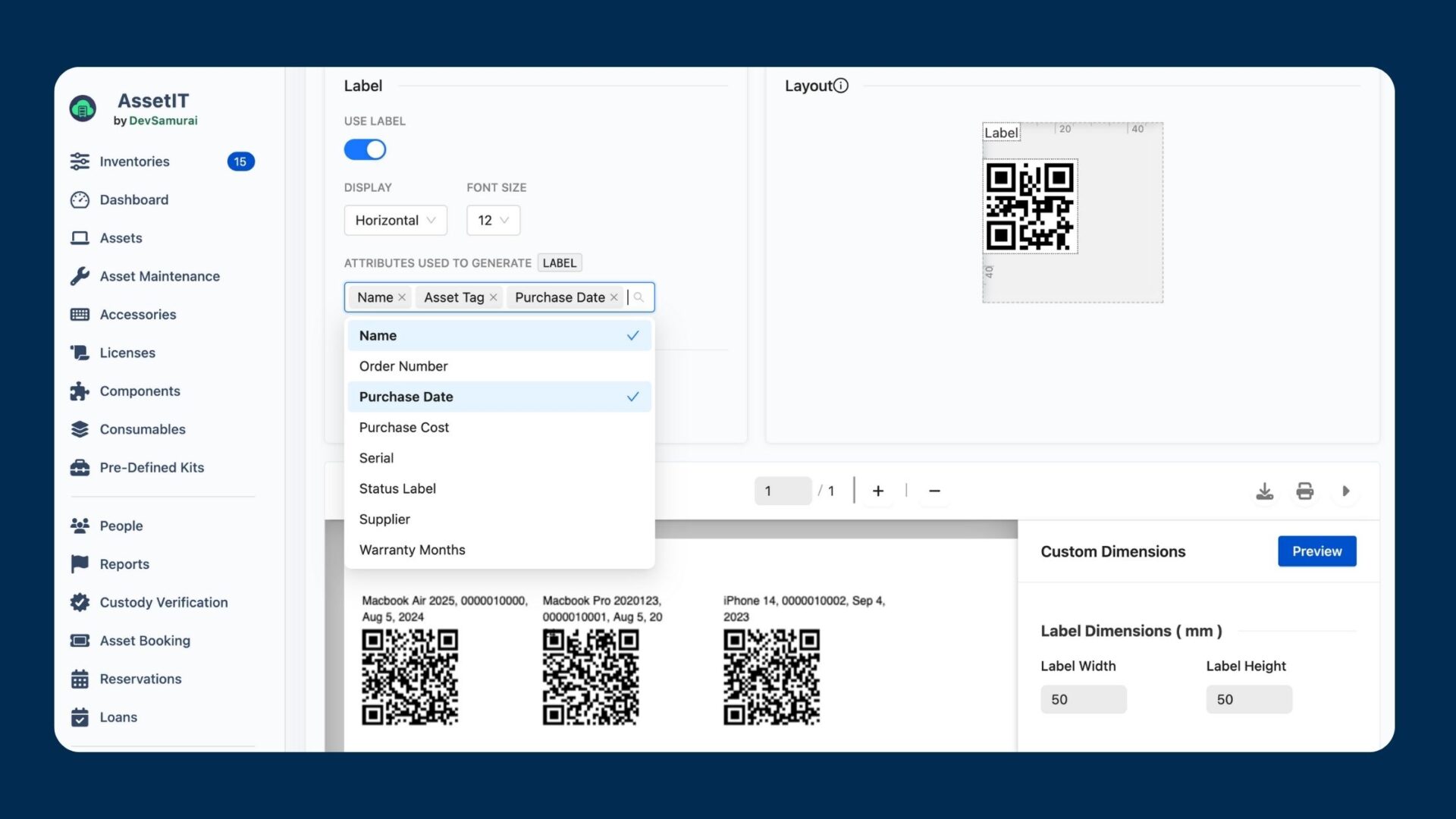The image size is (1456, 819).
Task: Click the Layout info icon
Action: pos(841,86)
